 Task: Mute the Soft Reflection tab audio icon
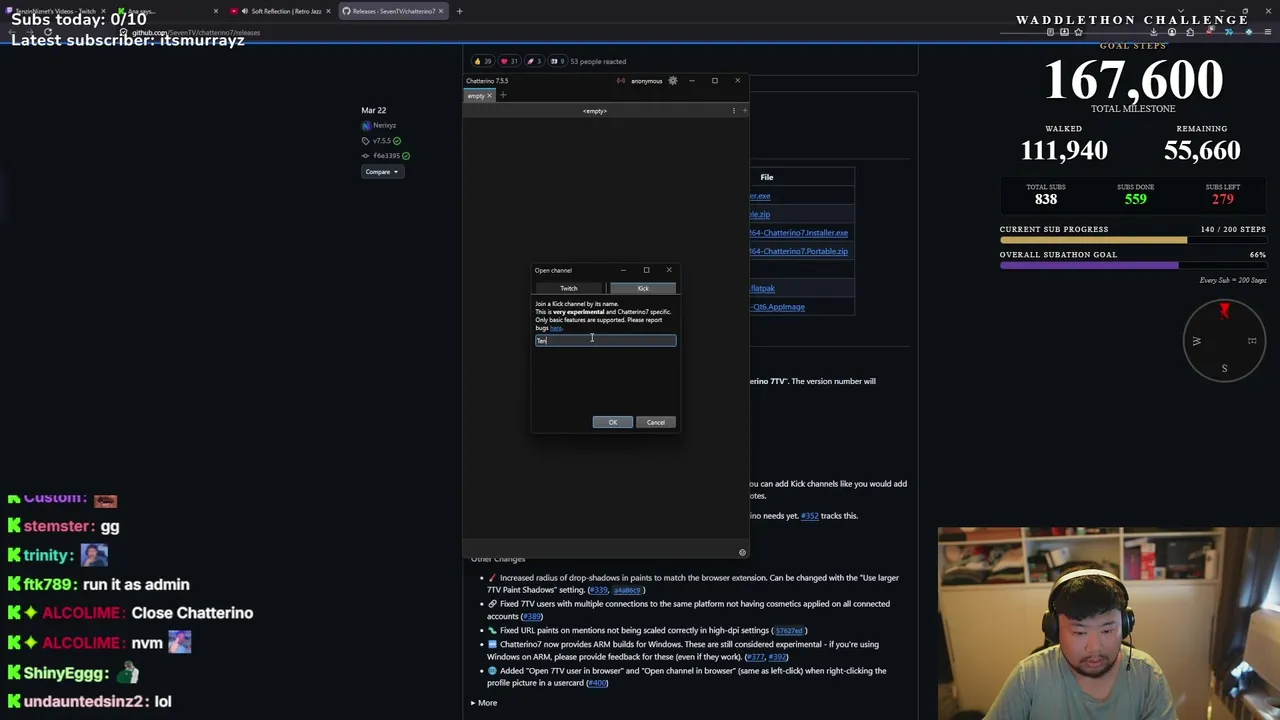point(245,11)
